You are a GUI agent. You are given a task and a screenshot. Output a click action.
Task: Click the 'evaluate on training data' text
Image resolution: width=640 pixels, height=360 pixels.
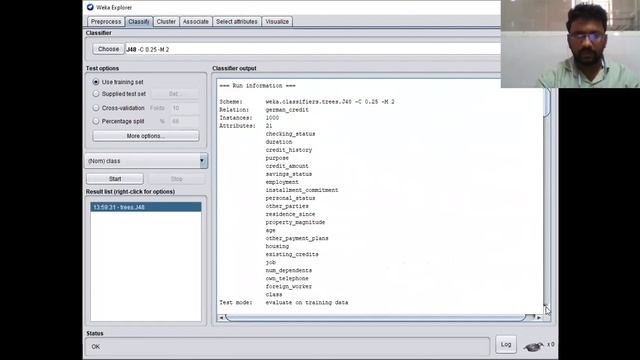pyautogui.click(x=307, y=302)
